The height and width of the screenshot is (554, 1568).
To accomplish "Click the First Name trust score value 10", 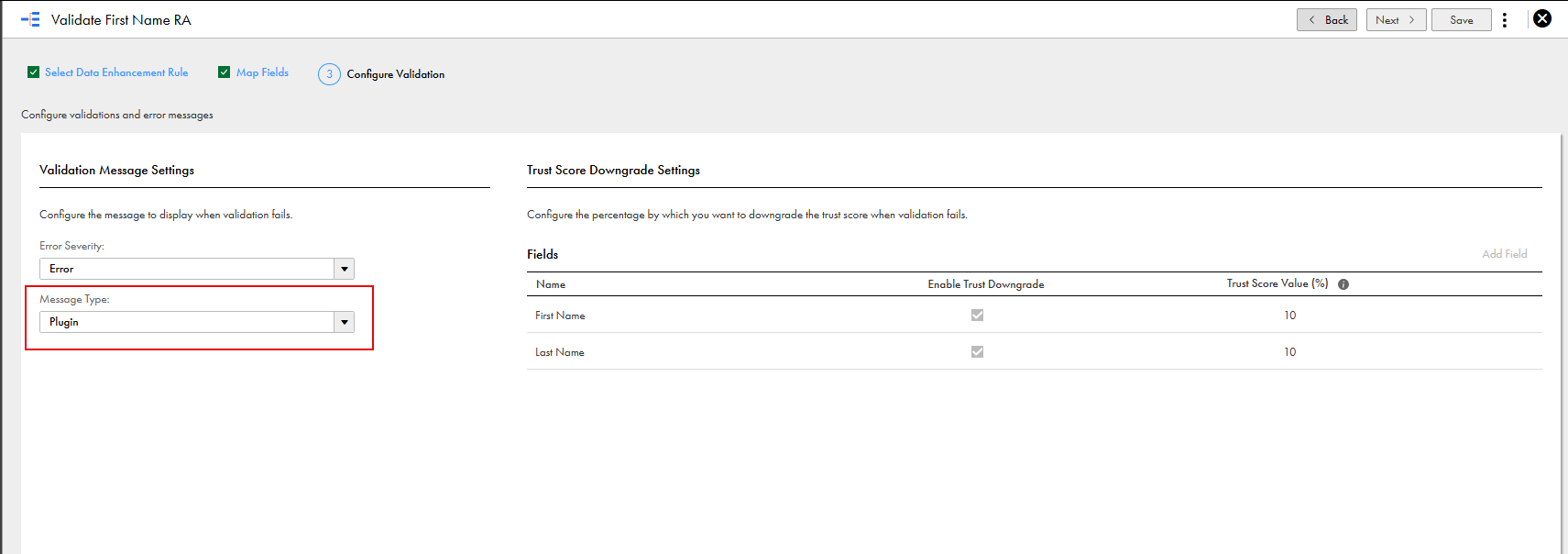I will 1289,316.
